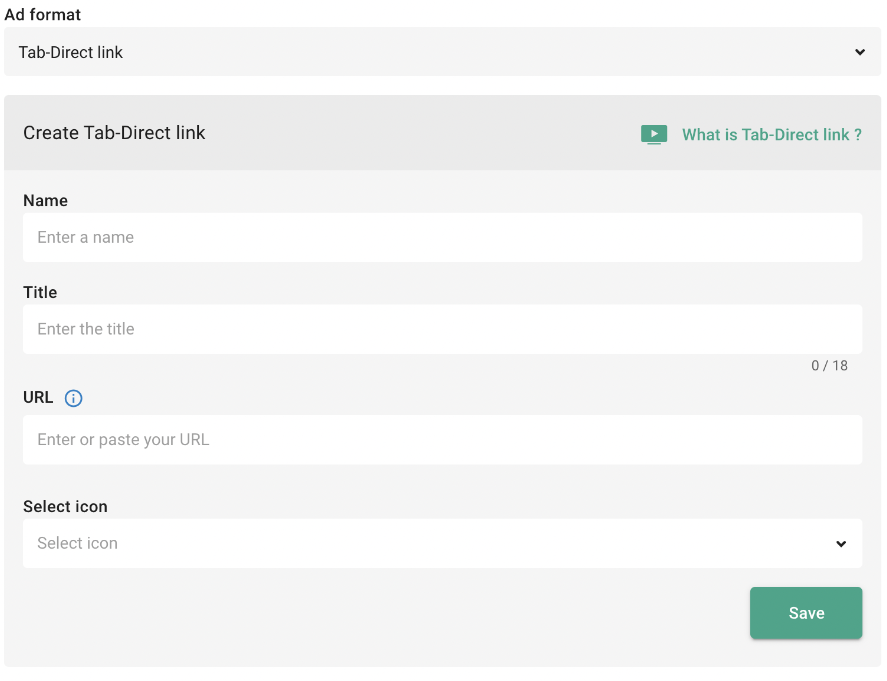Expand the Ad format chevron arrow

pos(860,52)
